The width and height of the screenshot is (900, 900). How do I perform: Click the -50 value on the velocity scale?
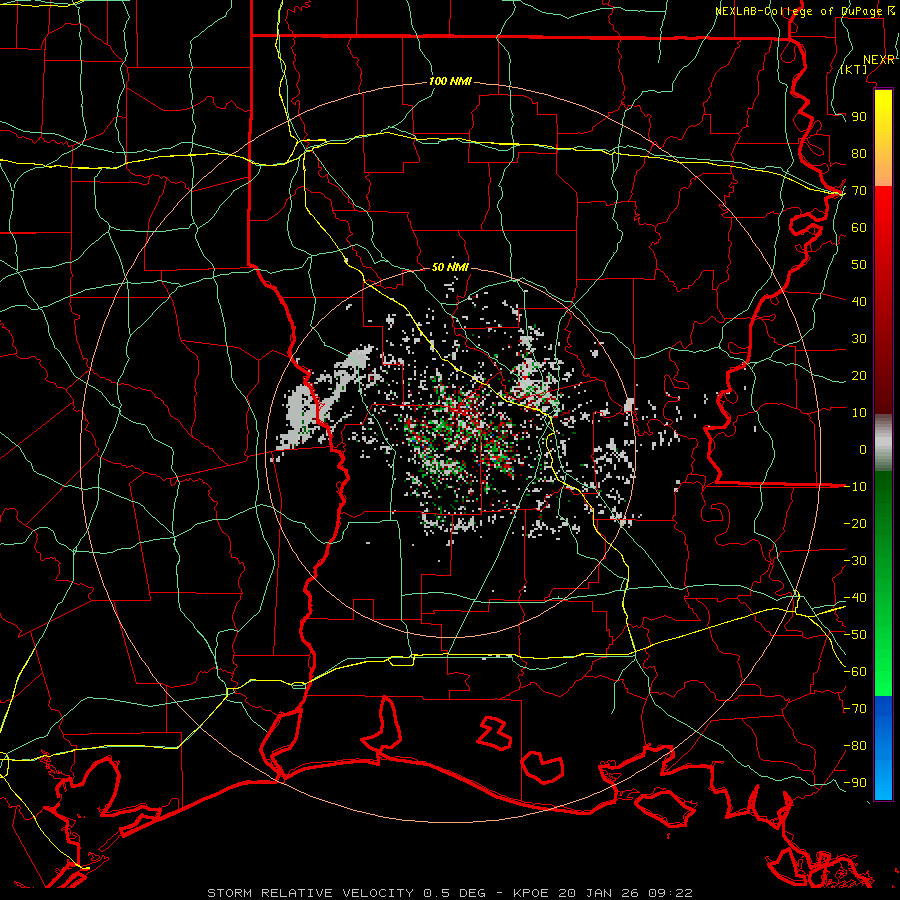tap(855, 635)
